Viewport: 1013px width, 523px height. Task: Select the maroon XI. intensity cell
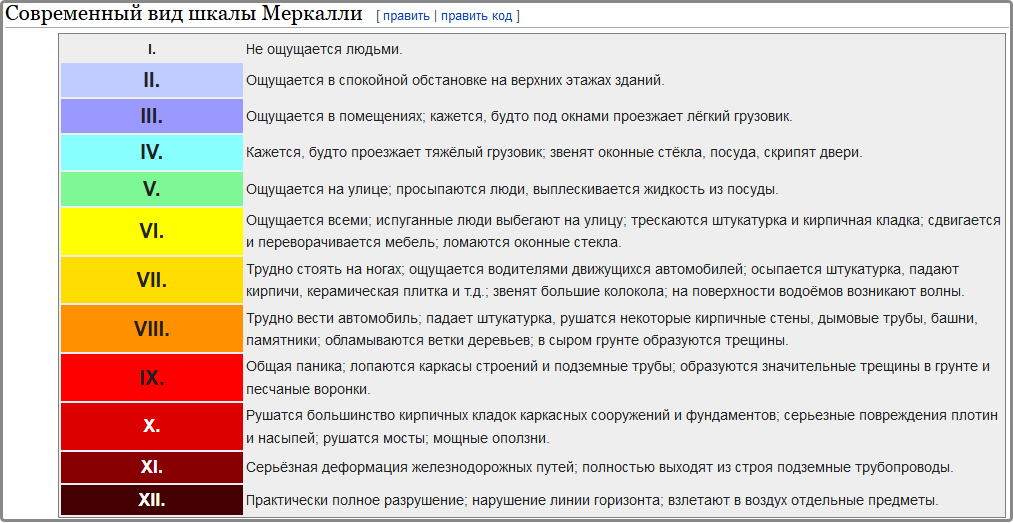[x=152, y=467]
